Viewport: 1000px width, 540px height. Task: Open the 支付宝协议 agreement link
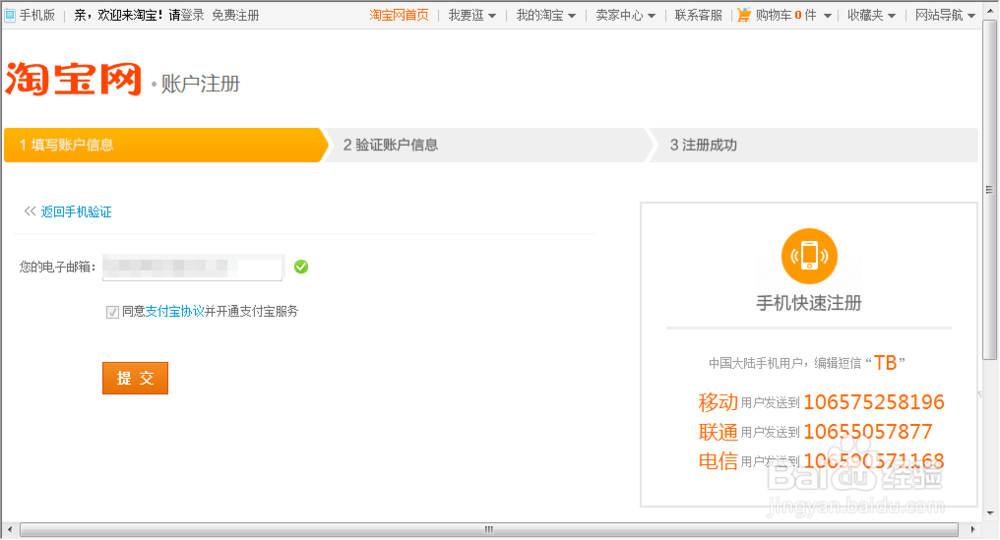175,311
